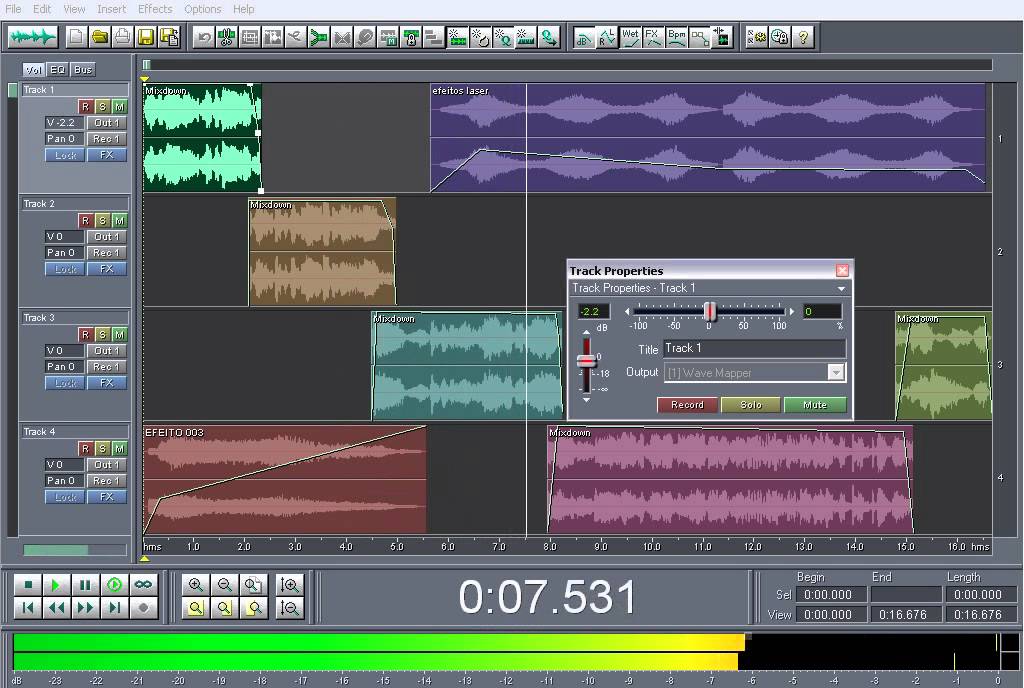The height and width of the screenshot is (688, 1024).
Task: Open the Insert menu
Action: tap(112, 9)
